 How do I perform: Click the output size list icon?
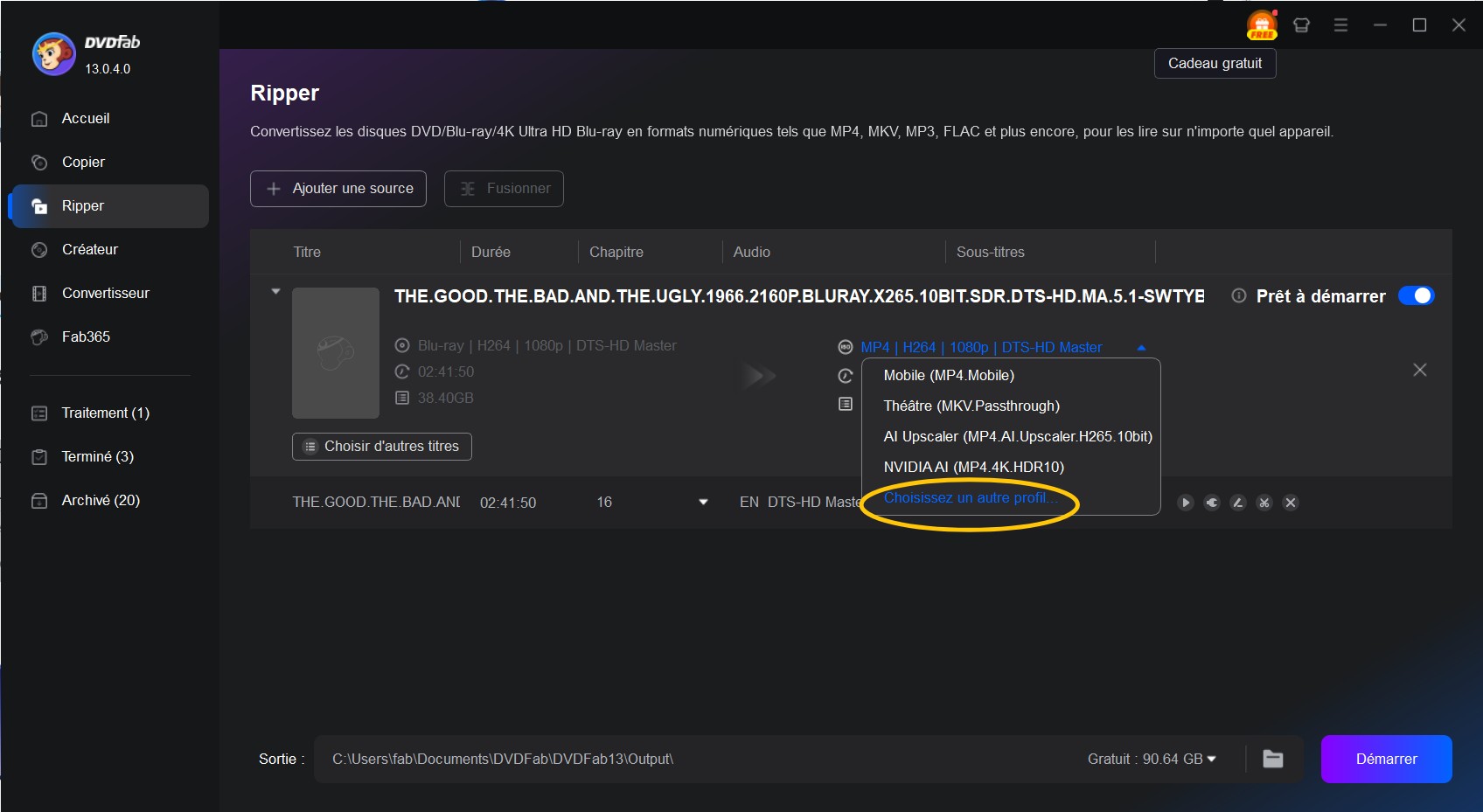(846, 404)
